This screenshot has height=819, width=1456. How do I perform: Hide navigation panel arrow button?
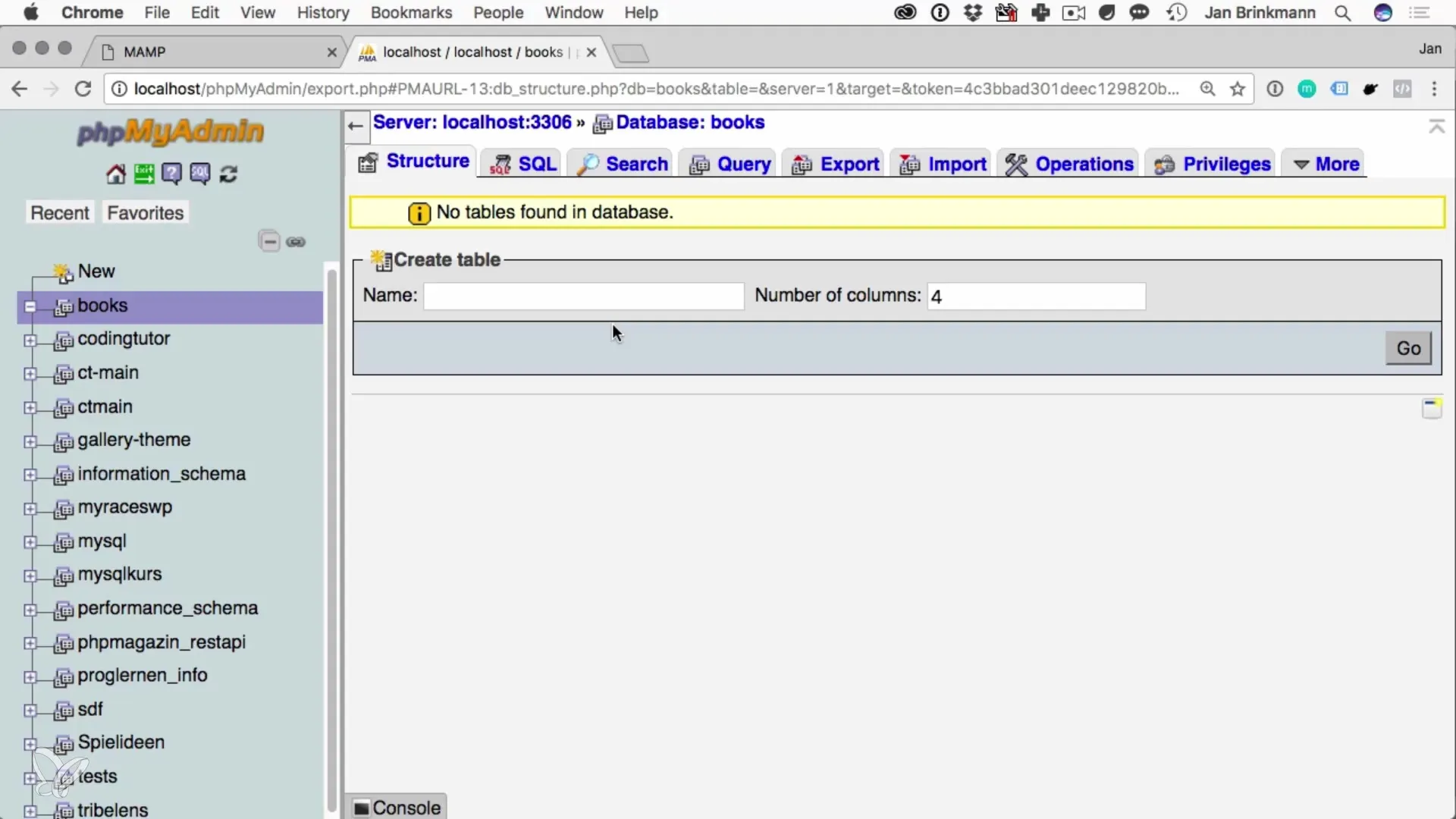(x=356, y=126)
